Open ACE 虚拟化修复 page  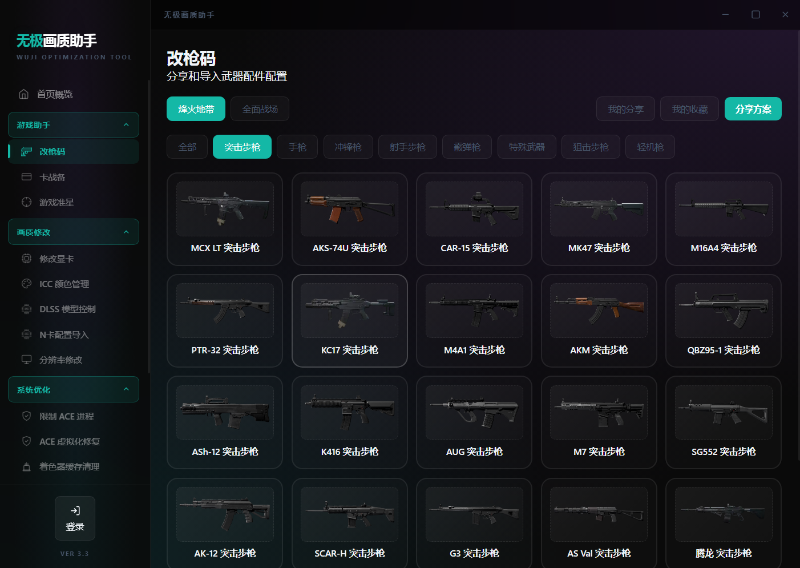pyautogui.click(x=73, y=441)
